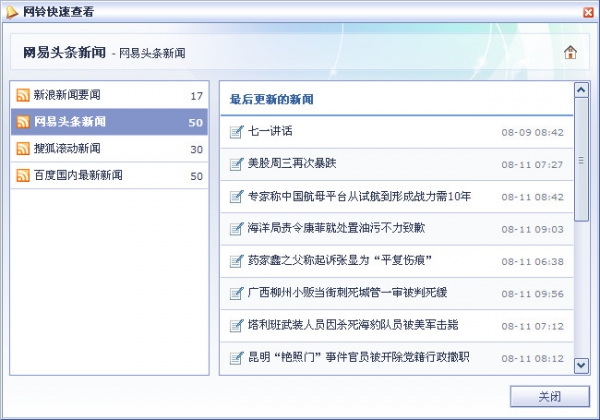
Task: Click the 最后更新的新闻 heading
Action: pos(271,99)
